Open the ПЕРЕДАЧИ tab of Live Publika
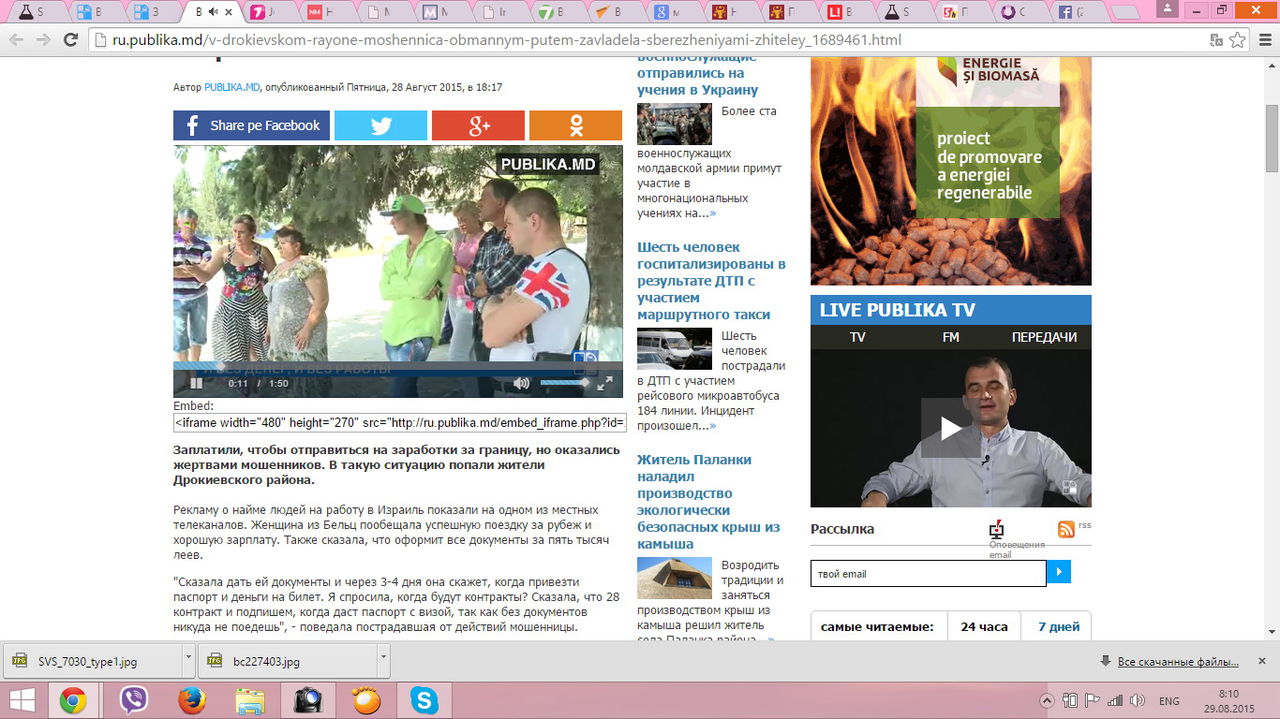Image resolution: width=1280 pixels, height=719 pixels. (1044, 337)
